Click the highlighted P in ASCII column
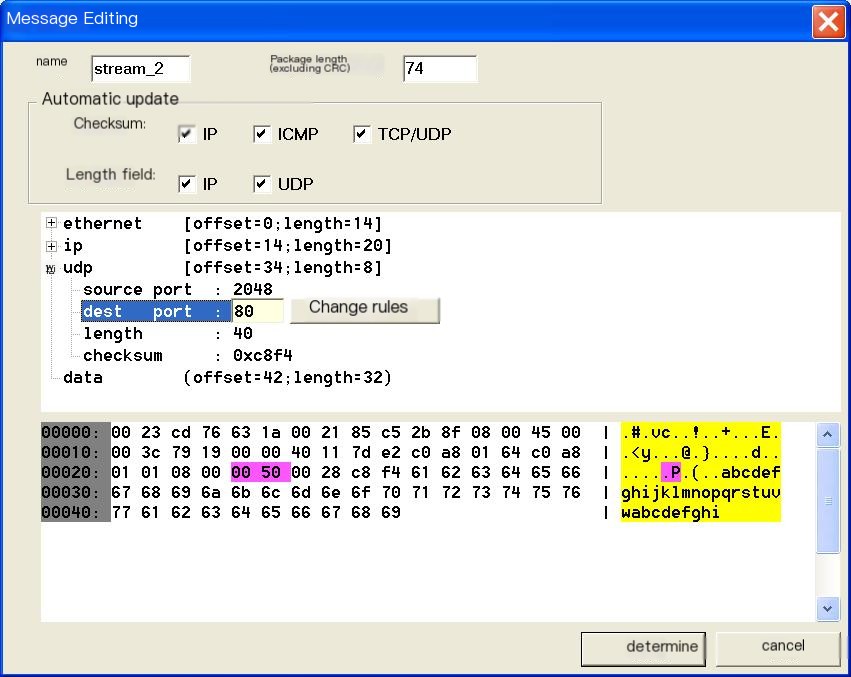 coord(671,472)
